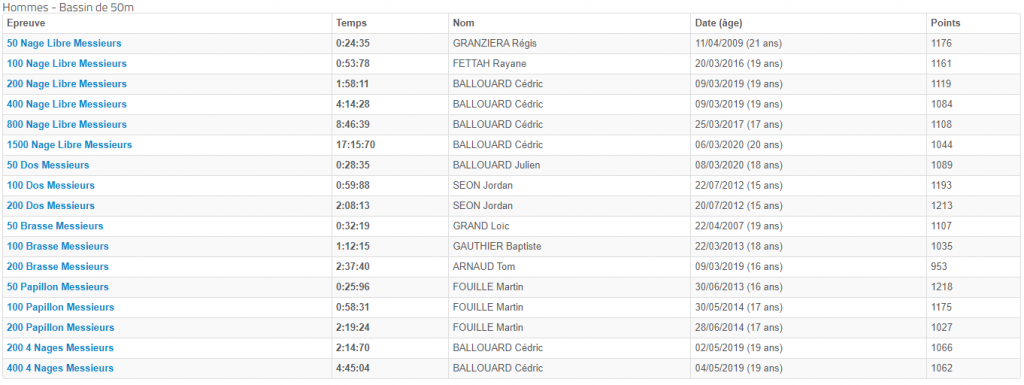This screenshot has height=385, width=1024.
Task: View the 200 Dos Messieurs event
Action: pyautogui.click(x=50, y=206)
